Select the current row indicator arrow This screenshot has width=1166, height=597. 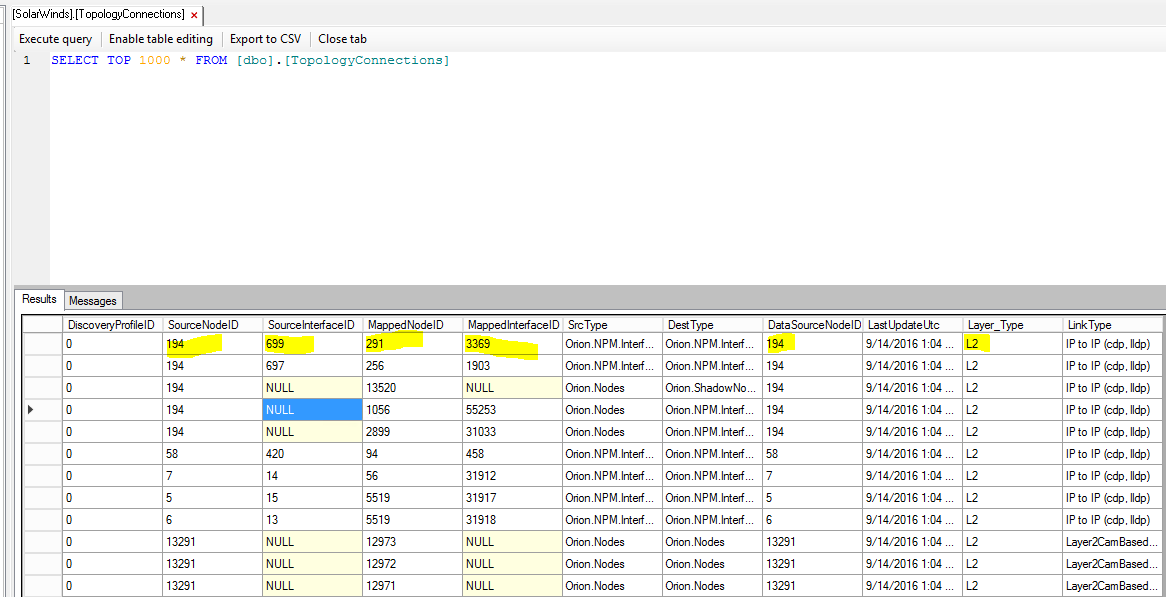tap(31, 410)
